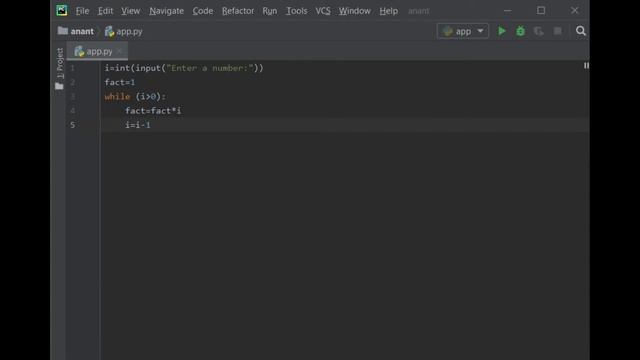Open the Tools menu

click(296, 11)
